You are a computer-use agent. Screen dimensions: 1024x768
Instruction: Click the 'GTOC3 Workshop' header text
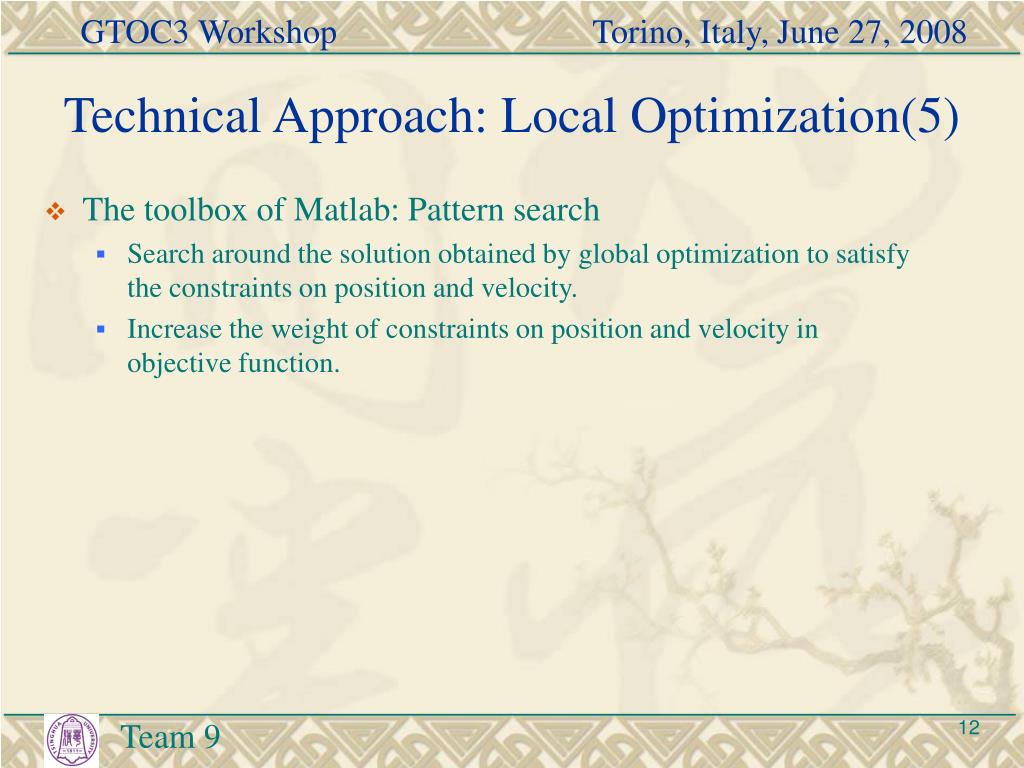click(x=208, y=32)
